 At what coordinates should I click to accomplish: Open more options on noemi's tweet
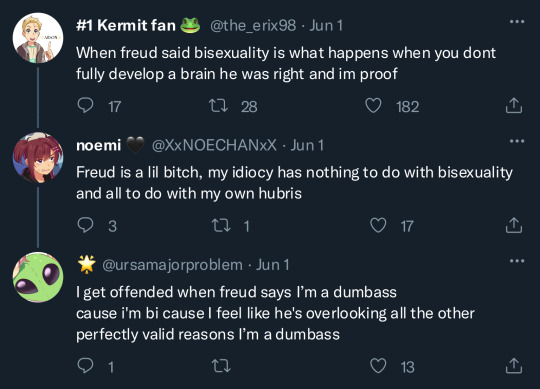coord(517,141)
